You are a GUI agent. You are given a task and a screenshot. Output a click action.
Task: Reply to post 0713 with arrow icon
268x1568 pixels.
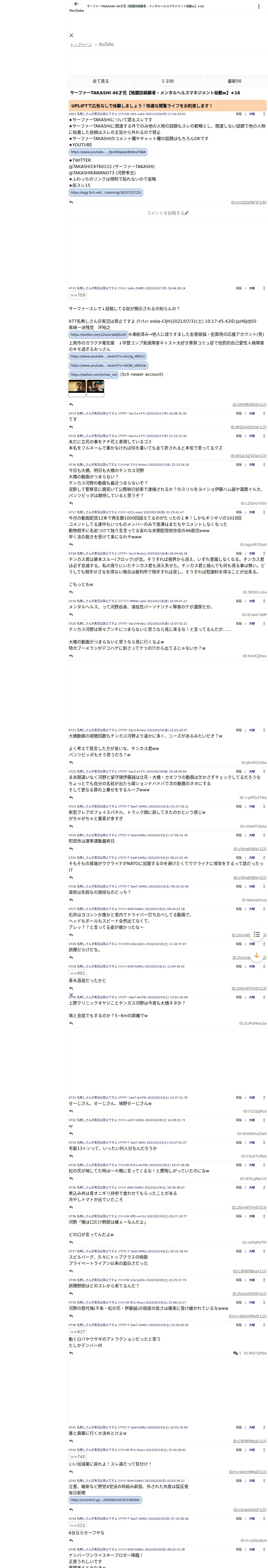click(x=71, y=404)
